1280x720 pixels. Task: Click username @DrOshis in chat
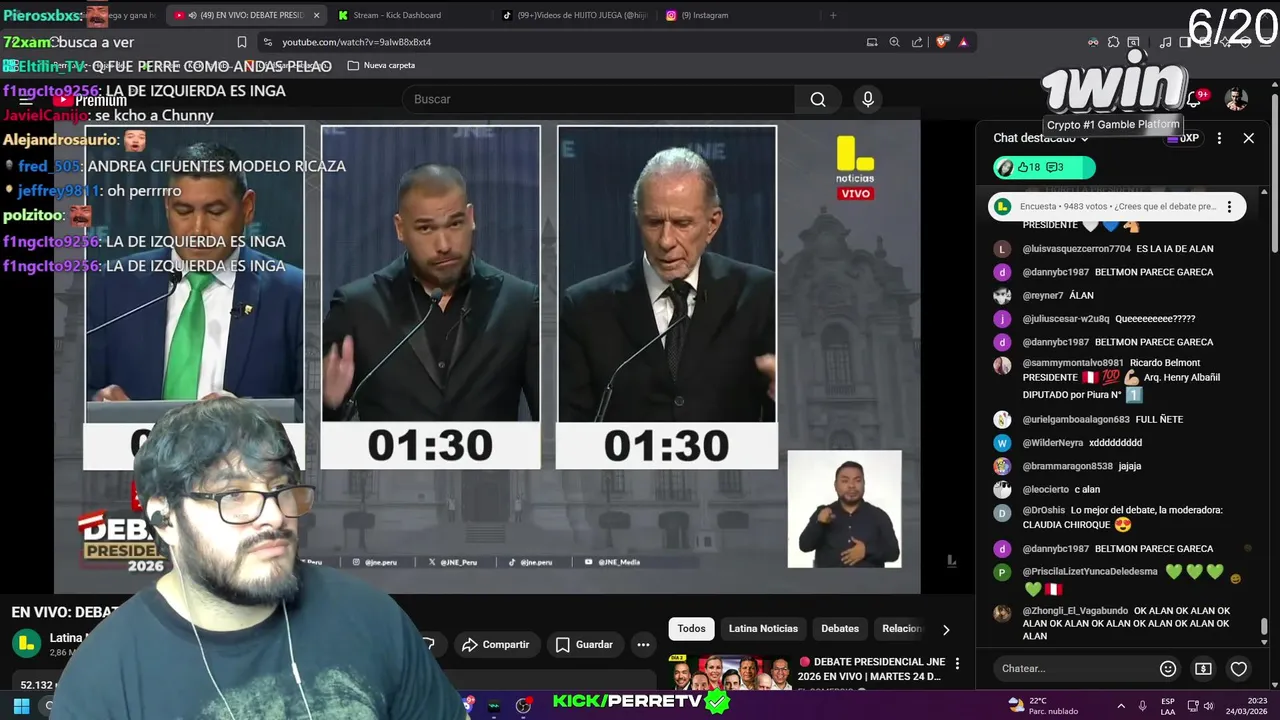click(x=1043, y=510)
